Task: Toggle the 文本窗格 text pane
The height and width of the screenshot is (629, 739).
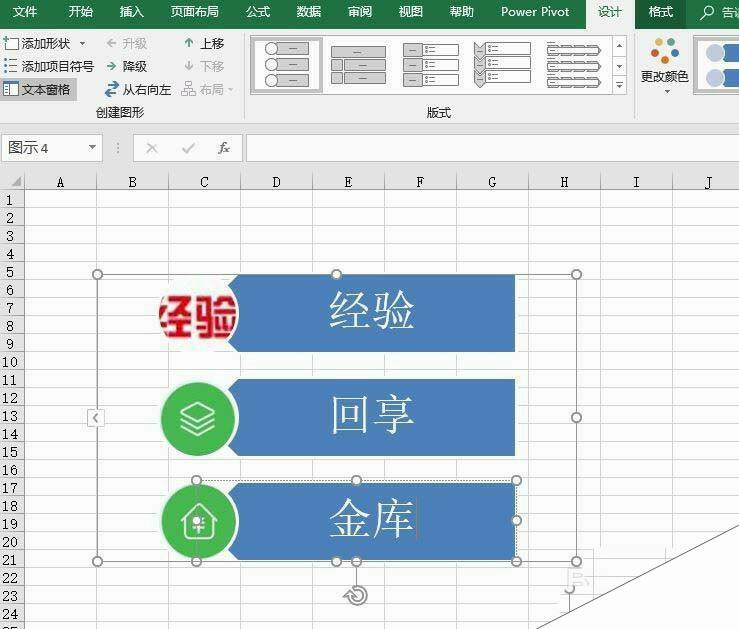Action: pyautogui.click(x=37, y=89)
